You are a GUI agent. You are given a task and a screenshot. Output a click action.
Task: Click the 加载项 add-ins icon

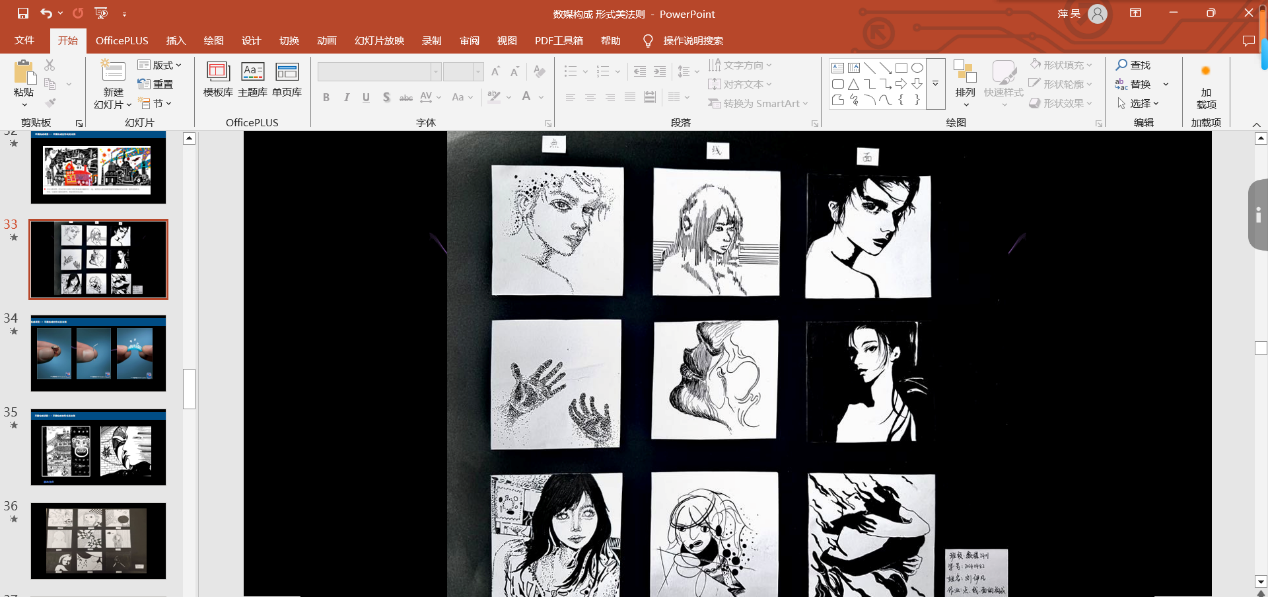[x=1206, y=84]
